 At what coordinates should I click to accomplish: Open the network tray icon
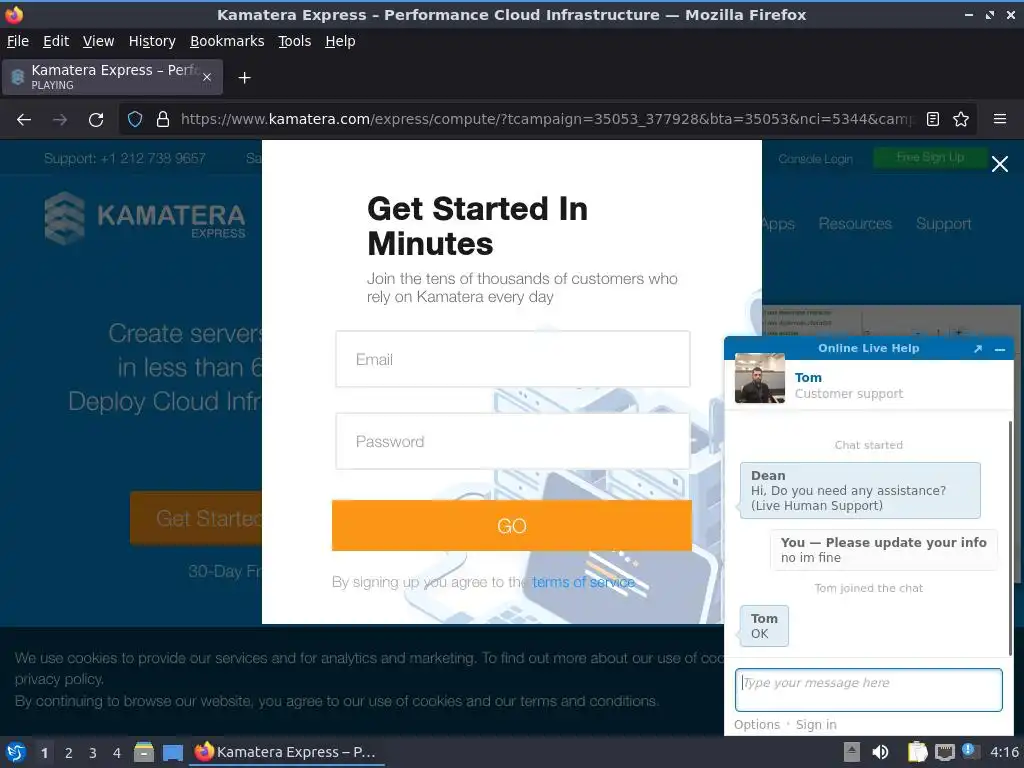point(944,752)
